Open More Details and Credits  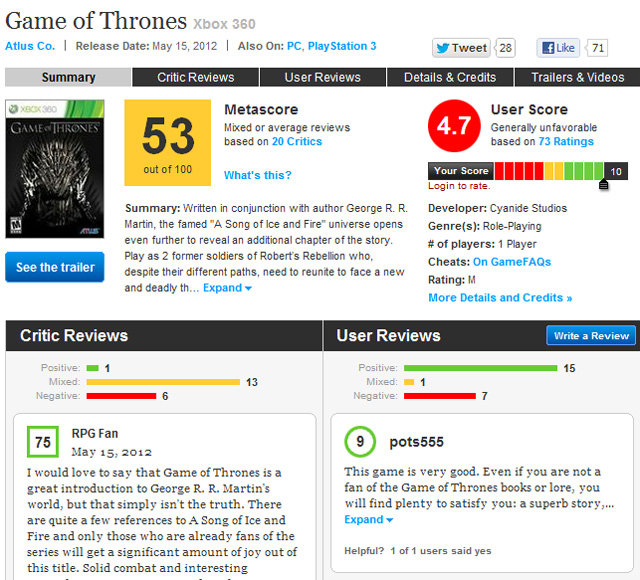[x=500, y=298]
